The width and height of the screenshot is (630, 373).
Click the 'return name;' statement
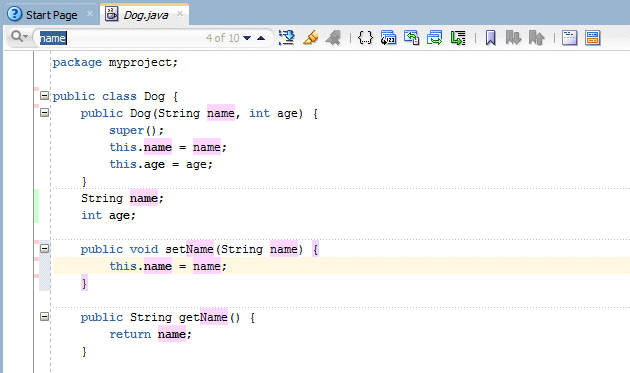tap(151, 334)
